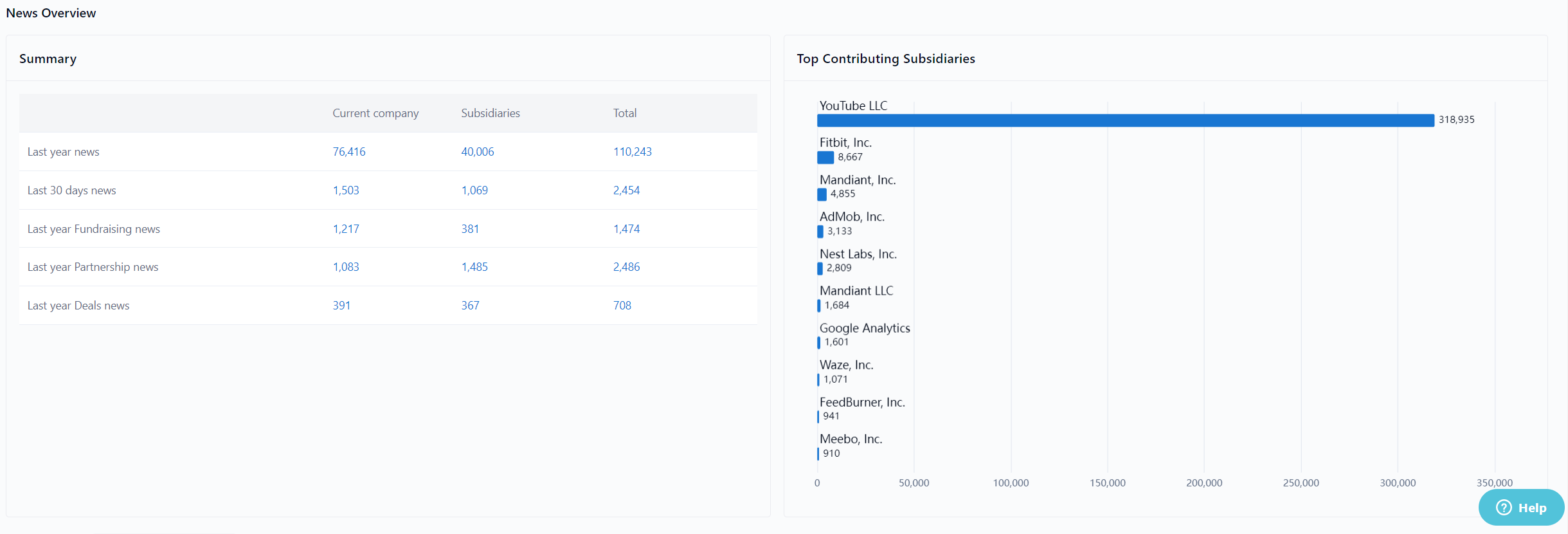Image resolution: width=1568 pixels, height=534 pixels.
Task: Open Partnership news current company 1,083
Action: point(345,267)
